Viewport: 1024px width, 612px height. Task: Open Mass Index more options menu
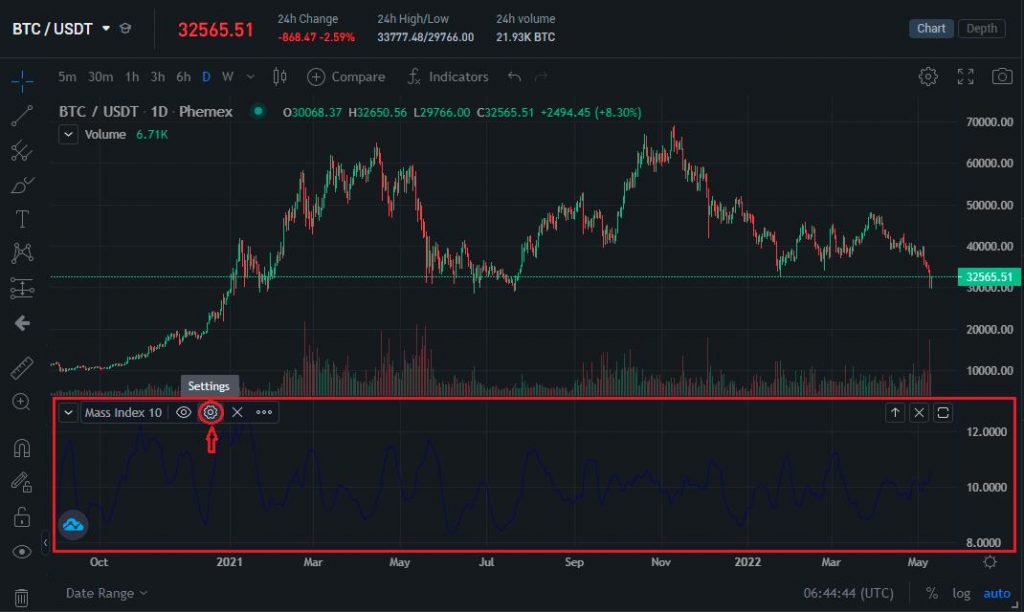263,412
